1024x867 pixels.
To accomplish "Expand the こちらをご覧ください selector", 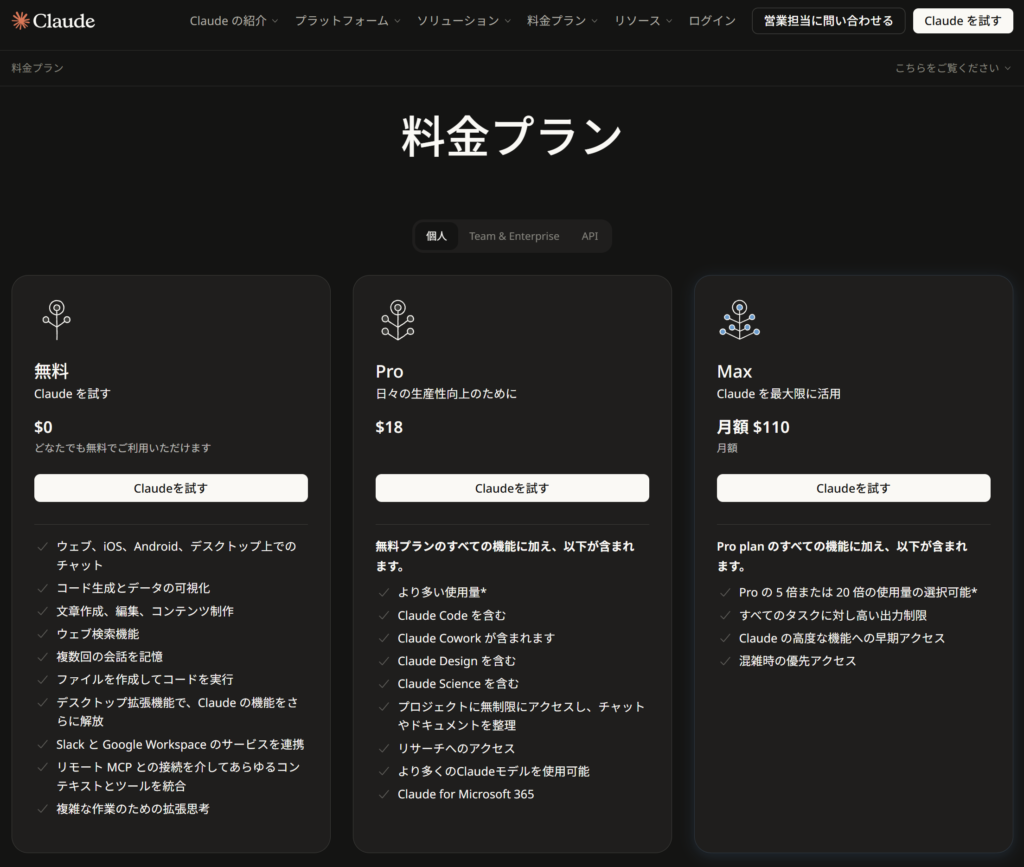I will click(x=952, y=68).
